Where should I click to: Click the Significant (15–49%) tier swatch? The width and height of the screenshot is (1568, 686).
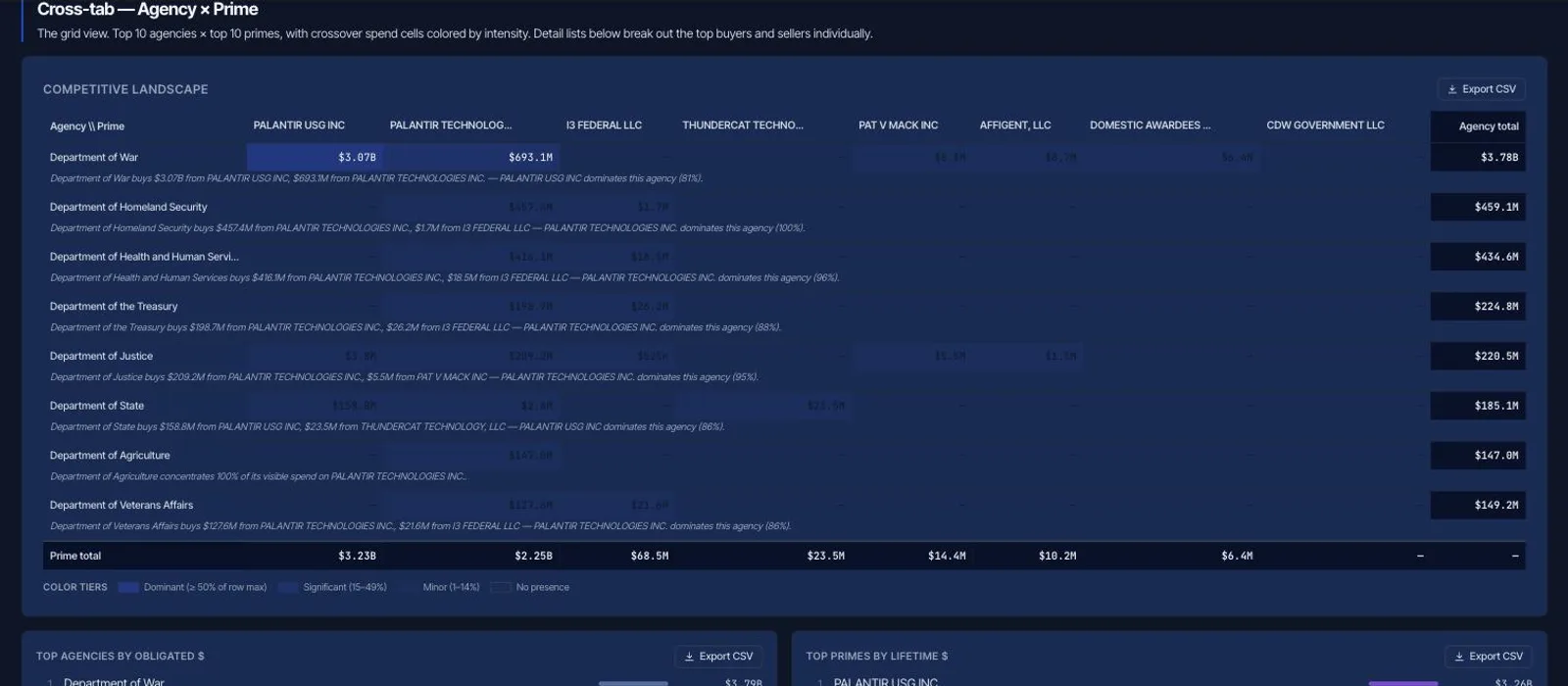[287, 588]
